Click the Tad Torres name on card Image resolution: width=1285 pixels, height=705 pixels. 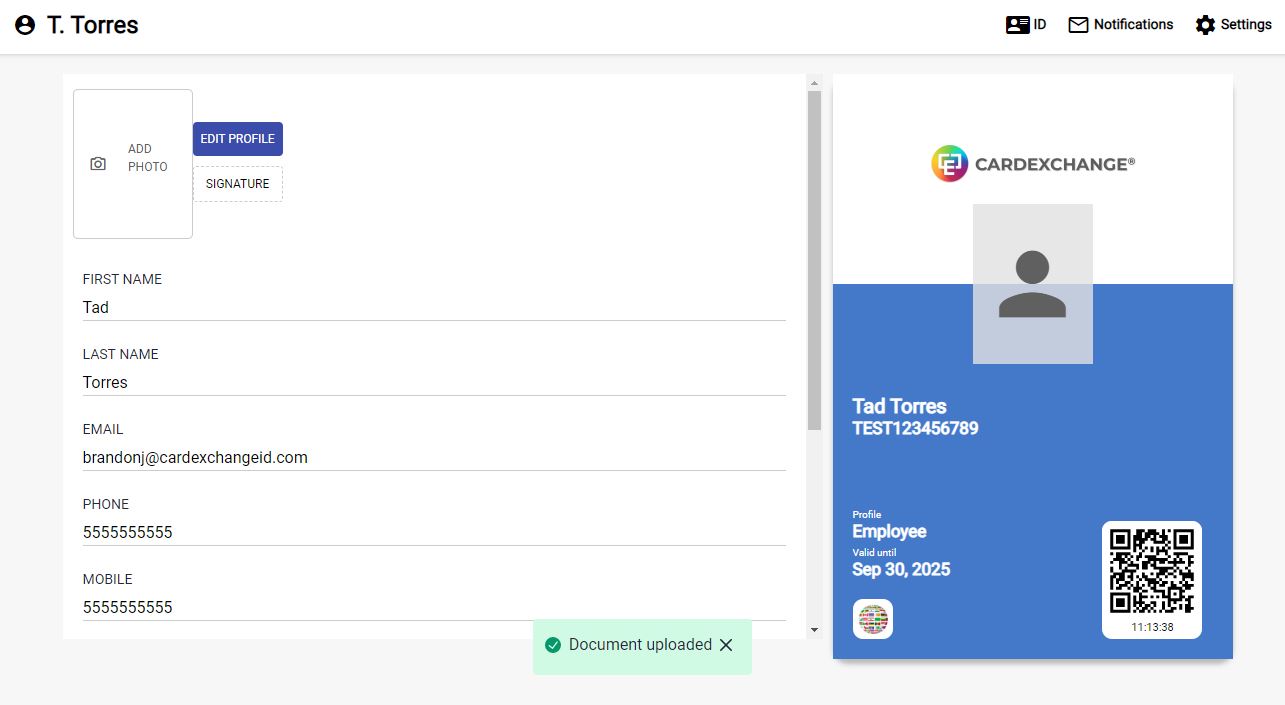(x=899, y=406)
